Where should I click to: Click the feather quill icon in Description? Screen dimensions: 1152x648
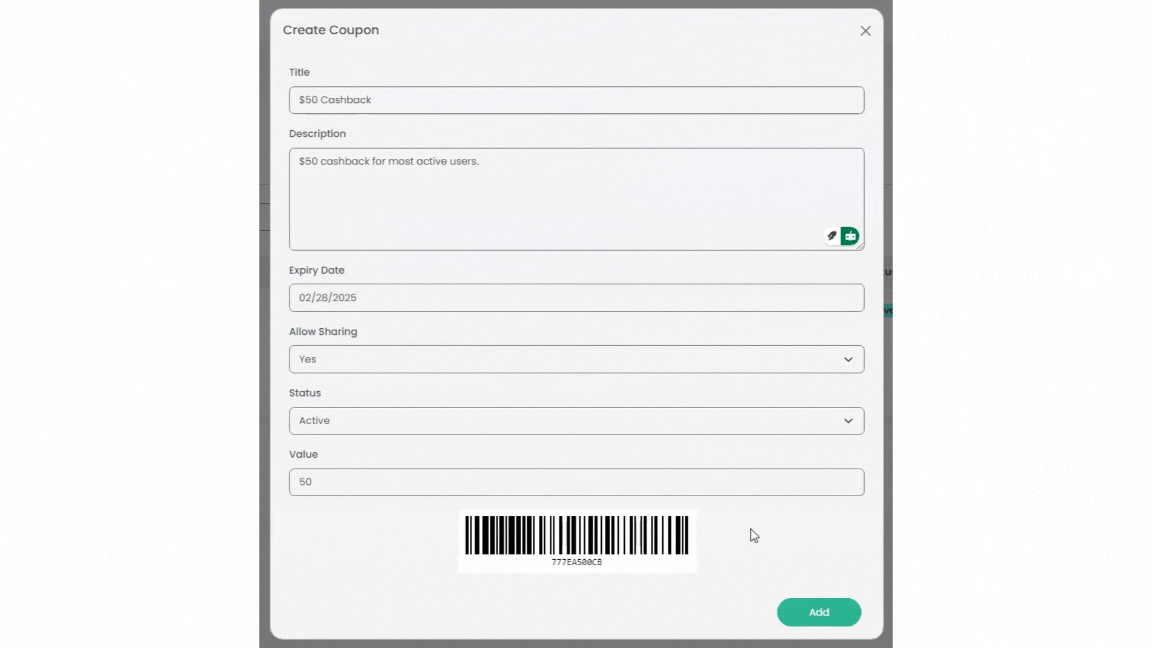(x=831, y=236)
